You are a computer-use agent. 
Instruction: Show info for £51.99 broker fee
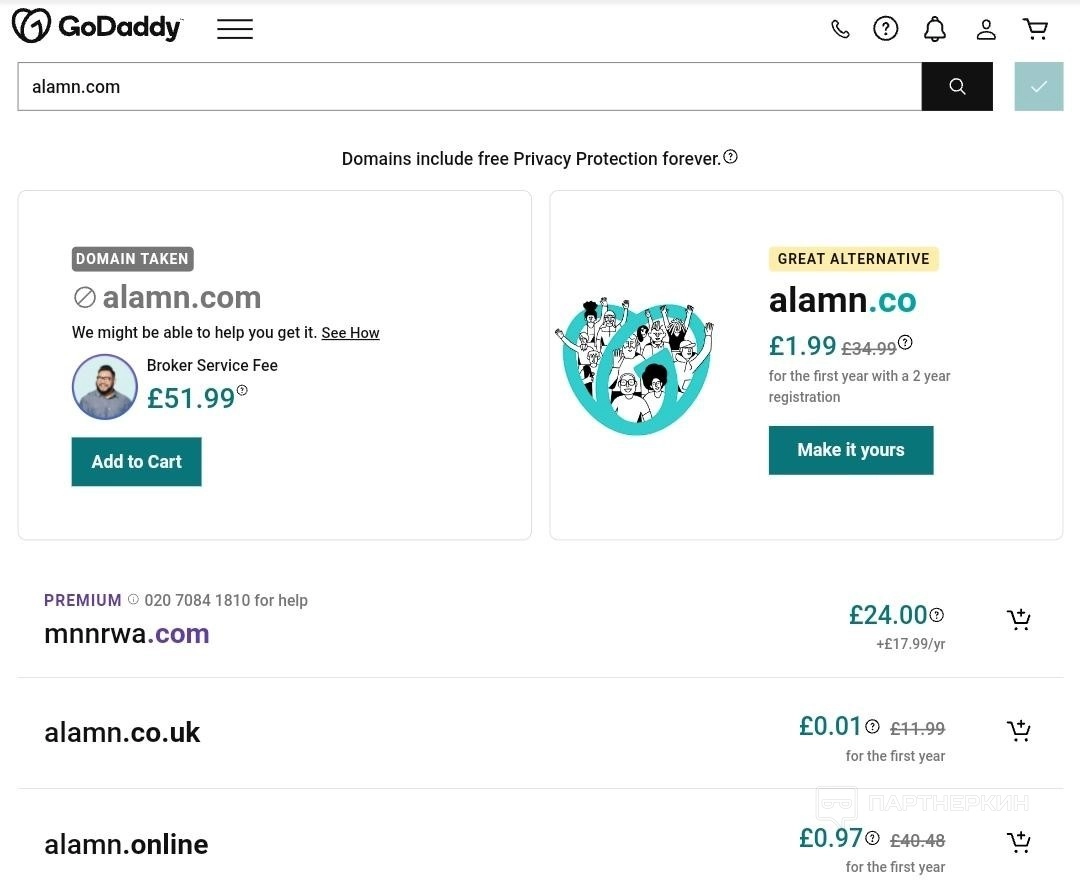pos(242,391)
